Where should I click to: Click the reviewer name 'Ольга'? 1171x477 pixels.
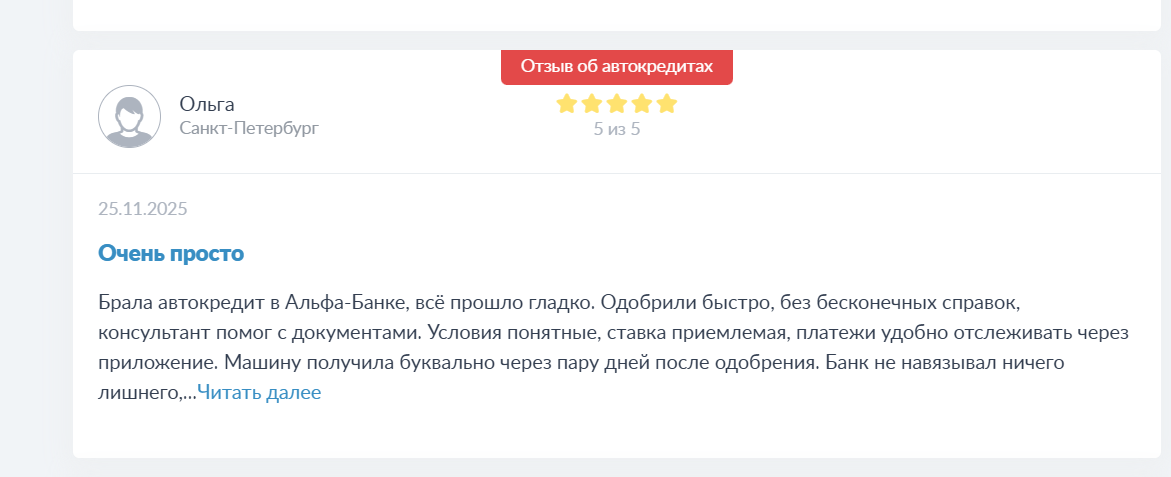coord(207,104)
